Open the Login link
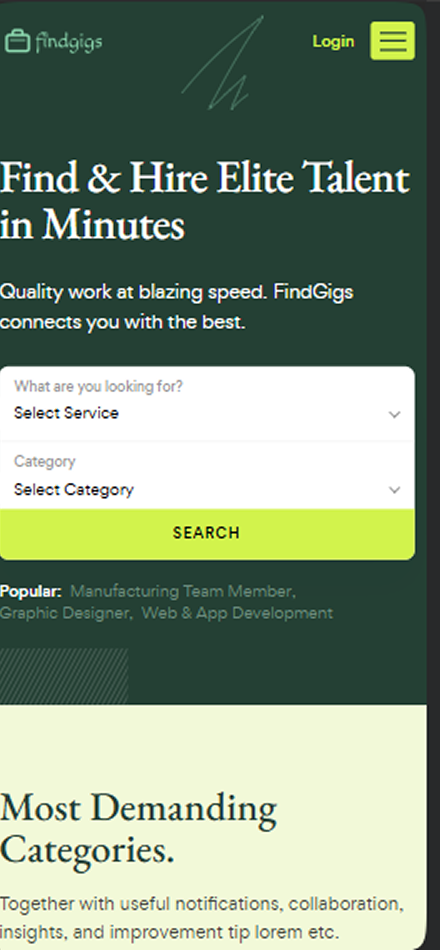Viewport: 440px width, 950px height. point(333,41)
